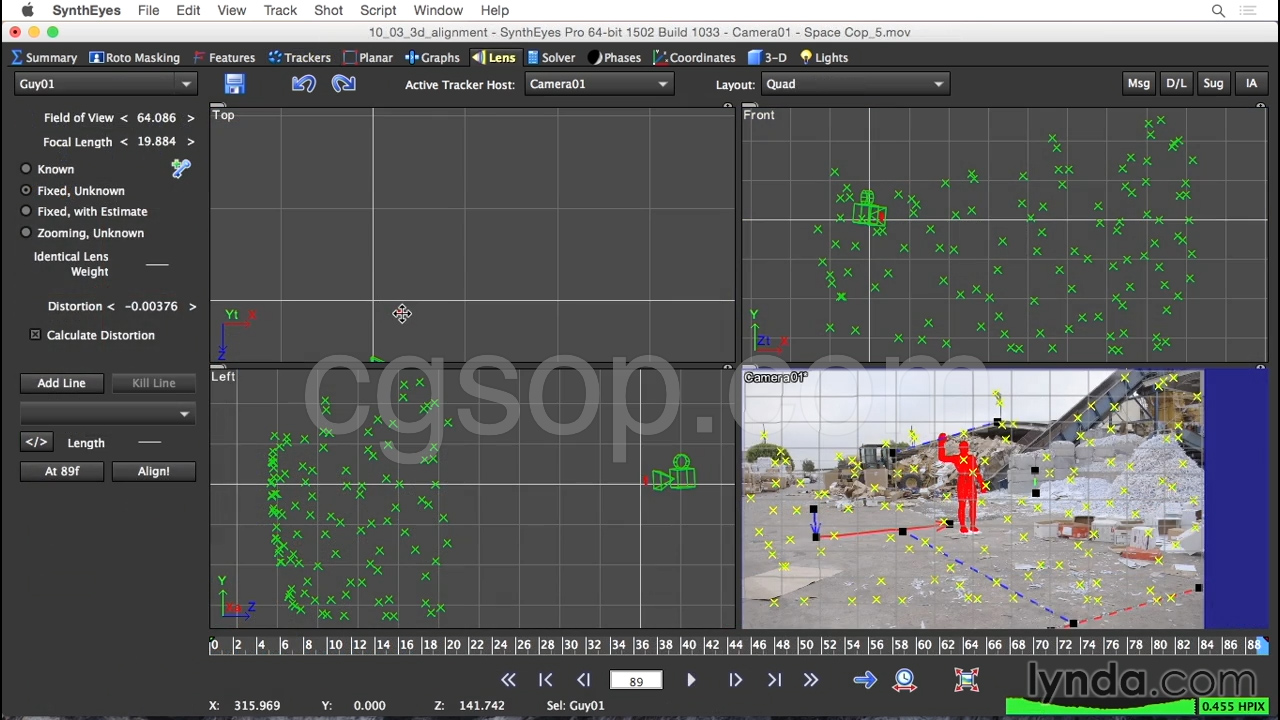Screen dimensions: 1280x720
Task: Open the empty line list dropdown
Action: point(107,414)
